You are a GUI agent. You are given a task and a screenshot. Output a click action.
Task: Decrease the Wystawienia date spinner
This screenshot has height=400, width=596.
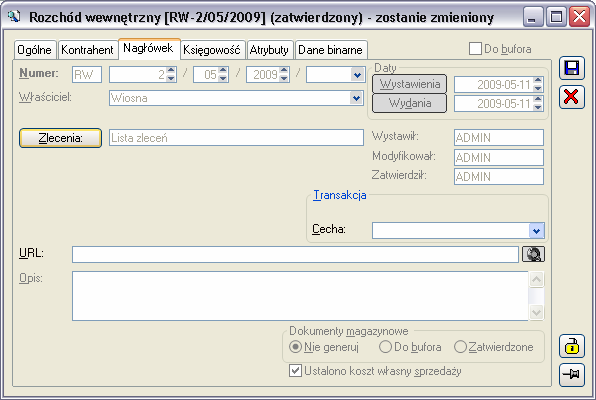tap(537, 88)
